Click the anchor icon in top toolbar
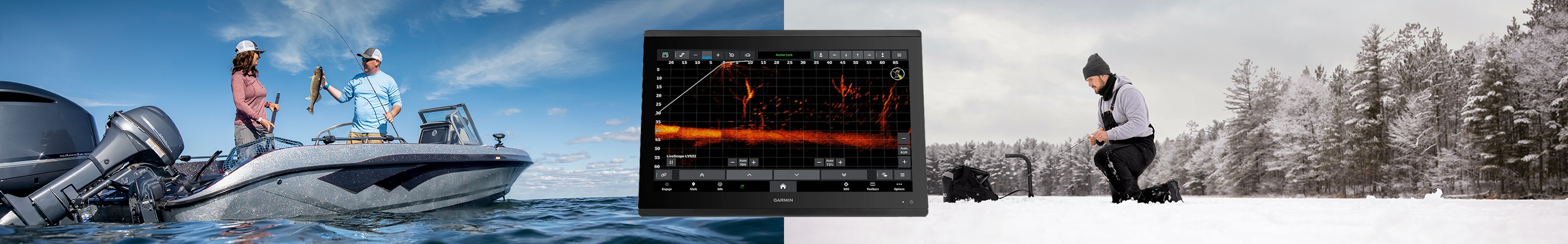 (821, 55)
